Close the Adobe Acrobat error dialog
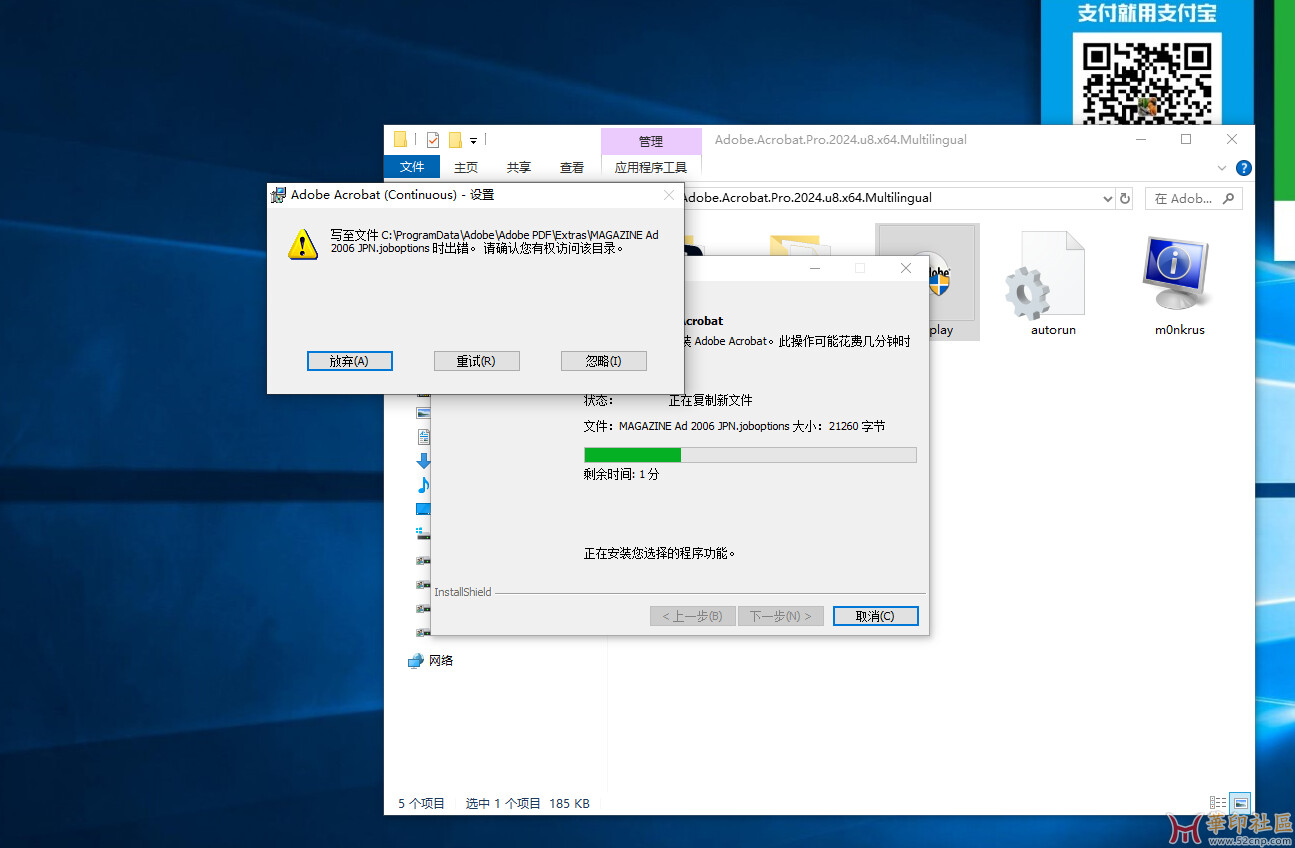Viewport: 1295px width, 848px height. click(669, 195)
